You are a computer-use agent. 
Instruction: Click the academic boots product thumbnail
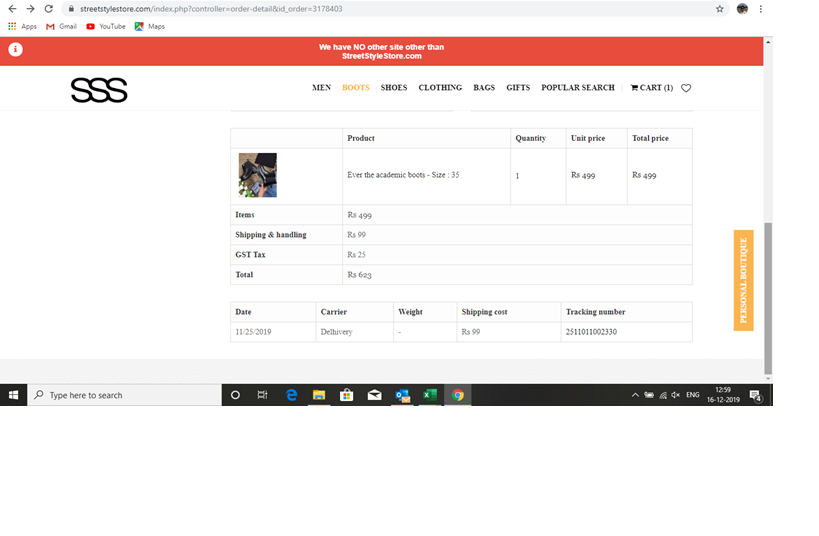[258, 175]
